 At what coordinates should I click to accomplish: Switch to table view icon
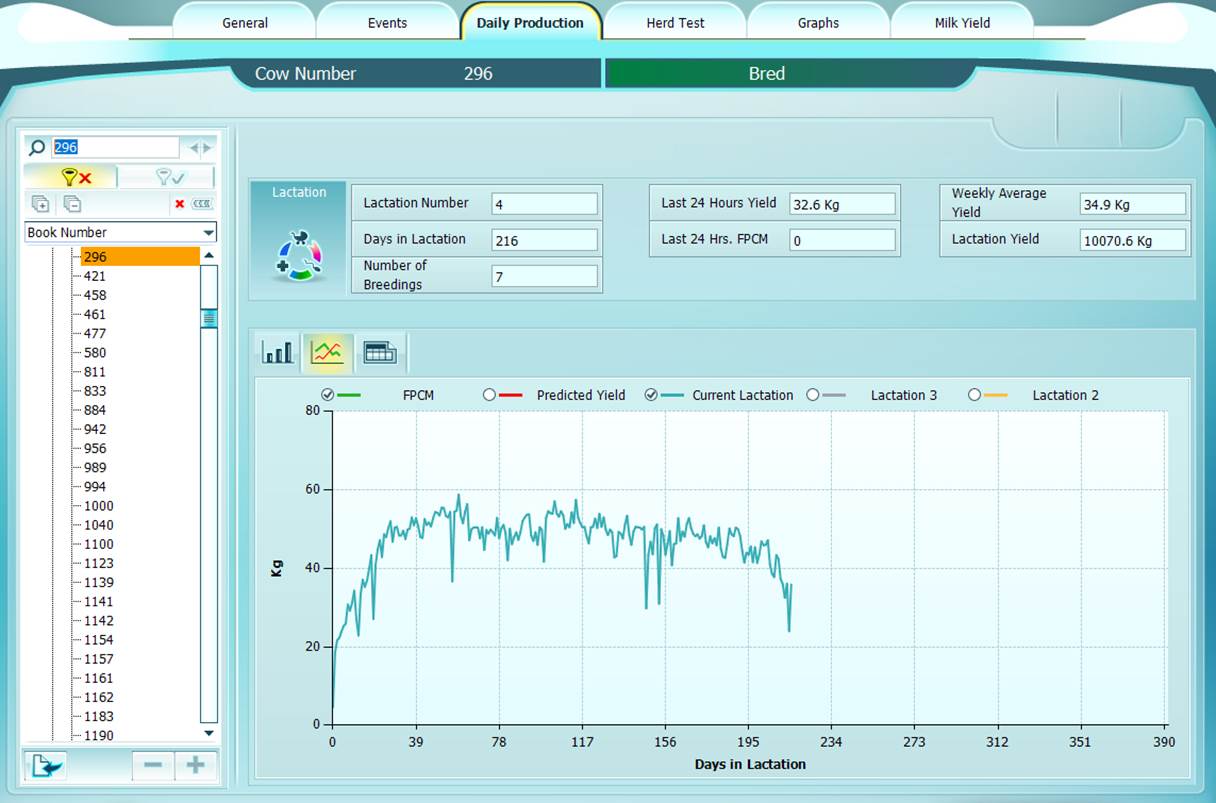(380, 352)
